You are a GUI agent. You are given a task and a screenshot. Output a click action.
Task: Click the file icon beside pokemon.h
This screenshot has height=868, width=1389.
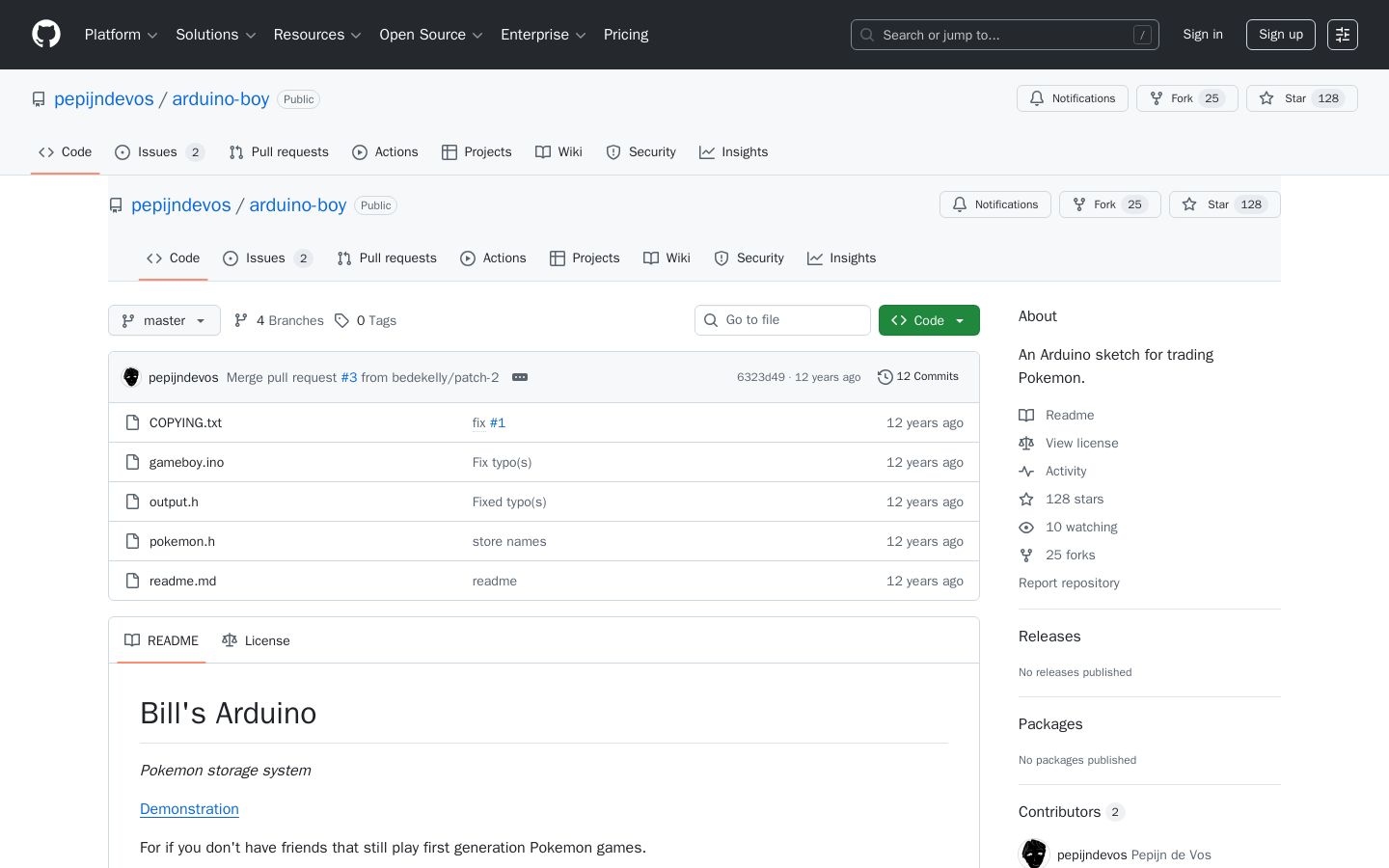[x=133, y=541]
